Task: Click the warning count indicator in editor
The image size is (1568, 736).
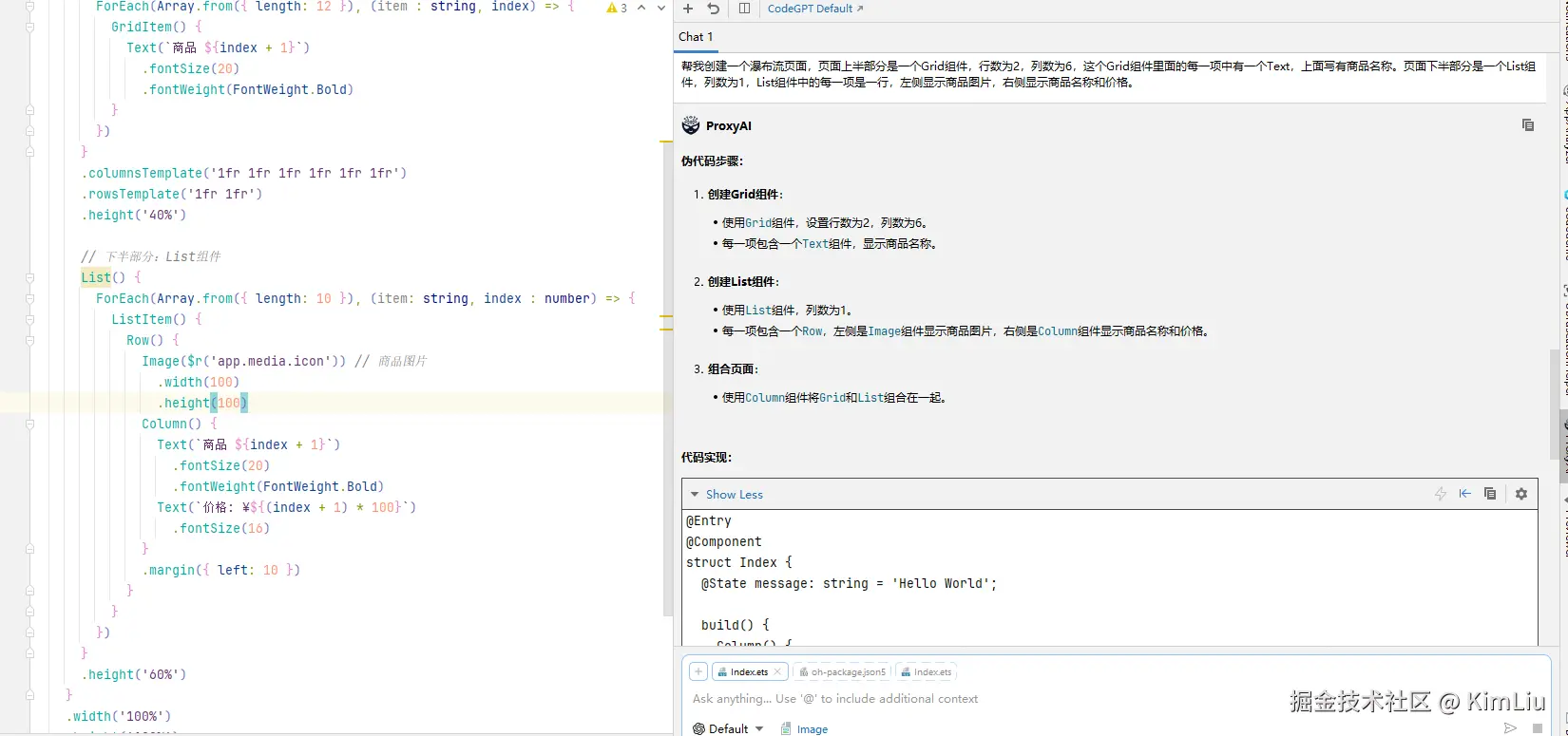Action: 617,8
